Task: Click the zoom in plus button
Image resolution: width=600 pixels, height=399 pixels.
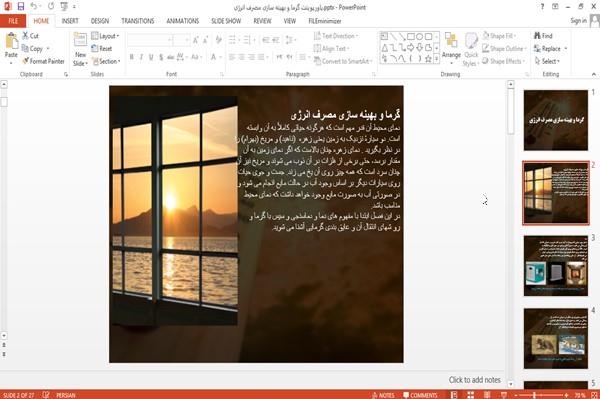Action: click(x=566, y=395)
